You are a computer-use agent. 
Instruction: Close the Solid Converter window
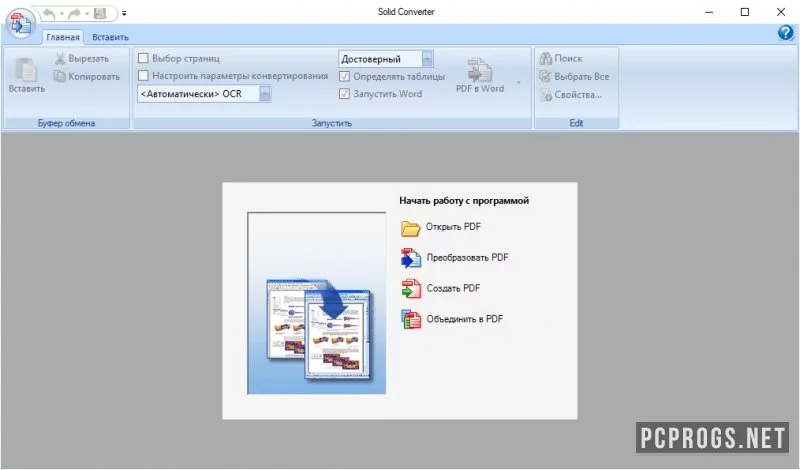tap(781, 12)
